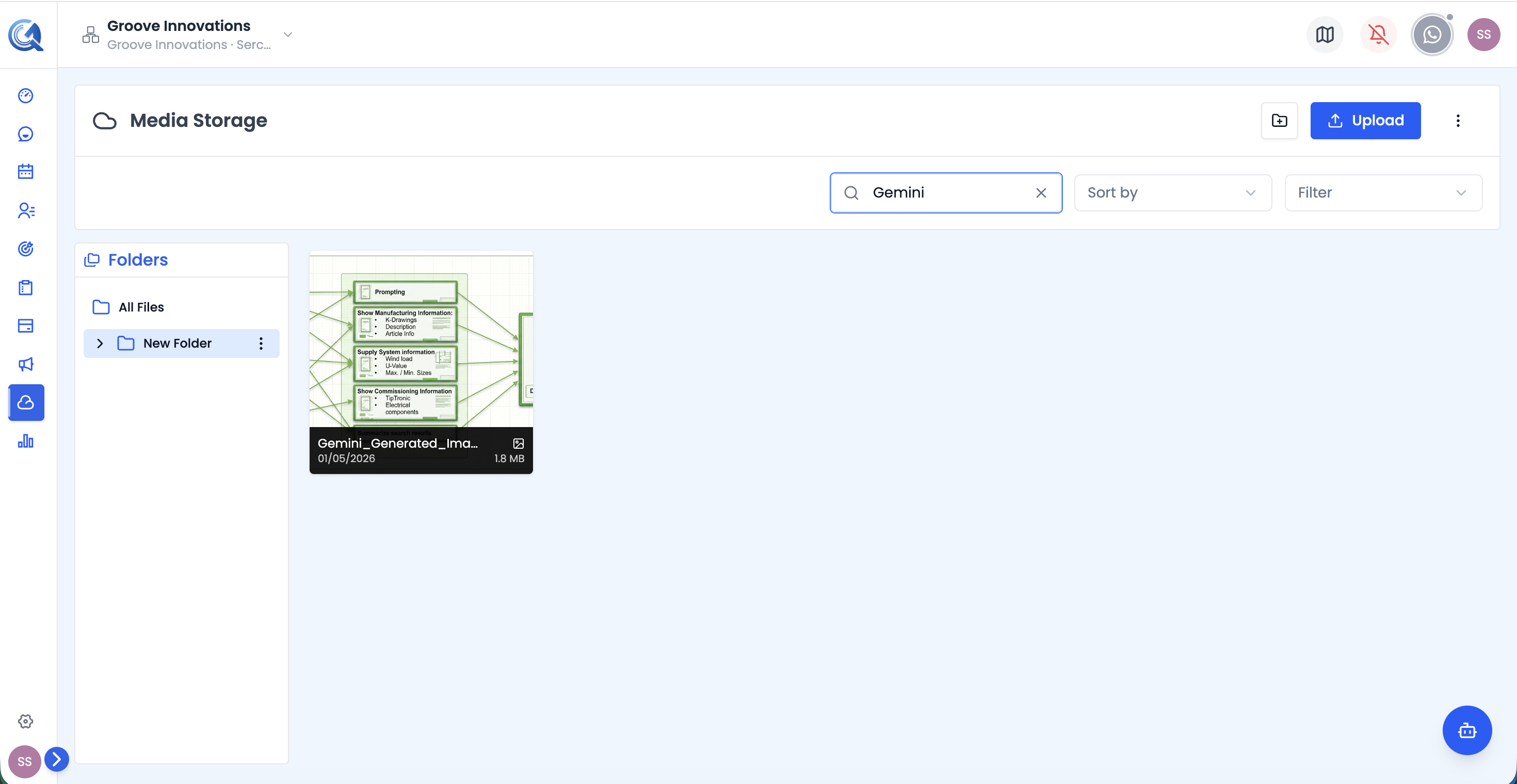Open the target goals icon in sidebar
The width and height of the screenshot is (1517, 784).
[25, 249]
